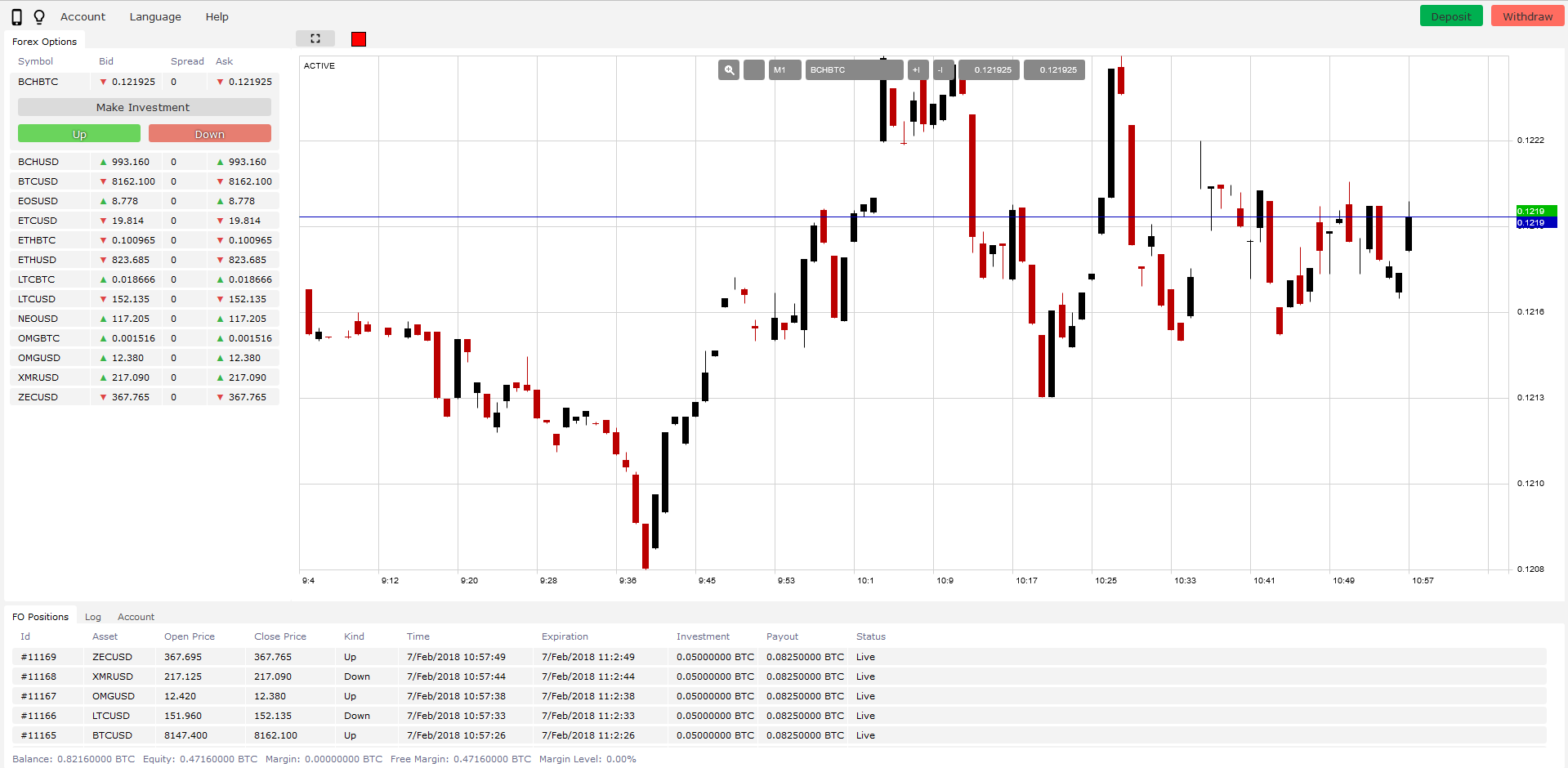Click the zoom magnifier on chart toolbar
1568x768 pixels.
(729, 70)
